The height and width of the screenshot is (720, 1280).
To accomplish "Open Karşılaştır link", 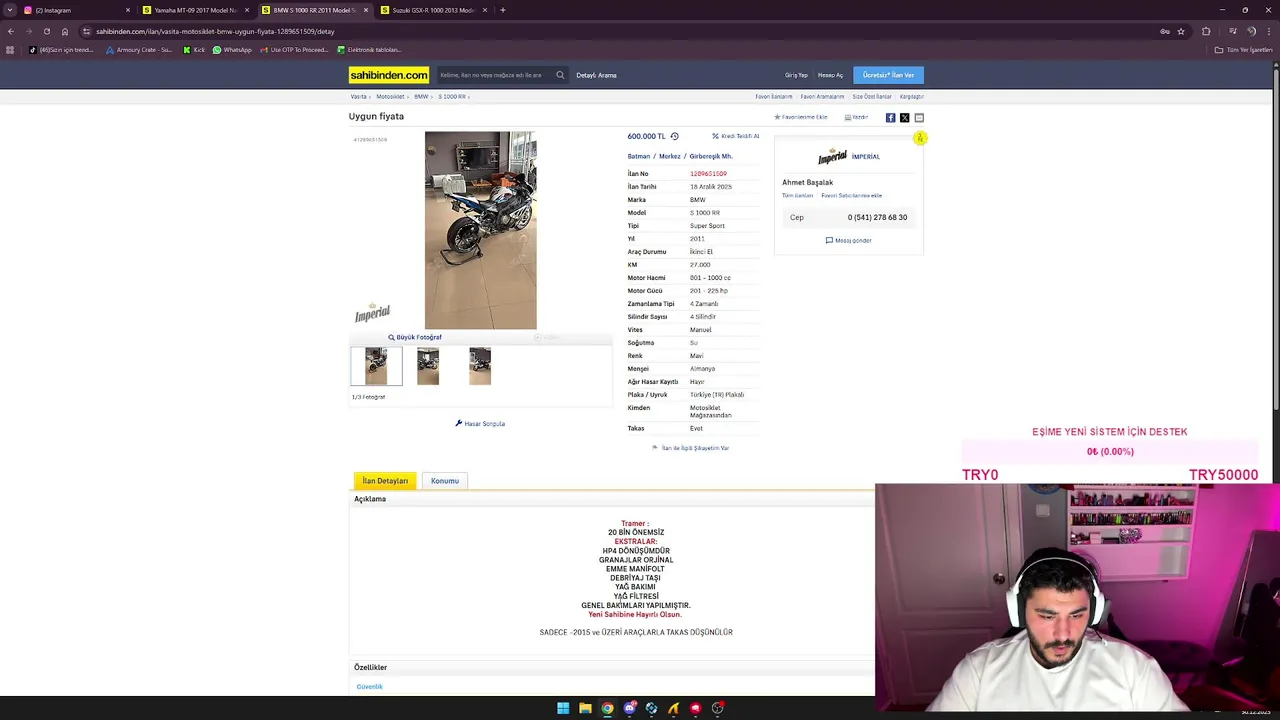I will [x=911, y=97].
